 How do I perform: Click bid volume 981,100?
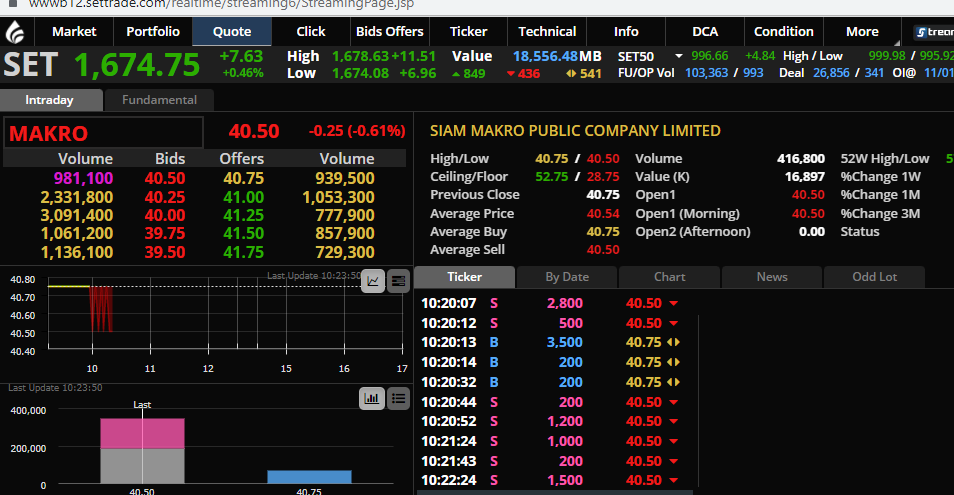[83, 178]
